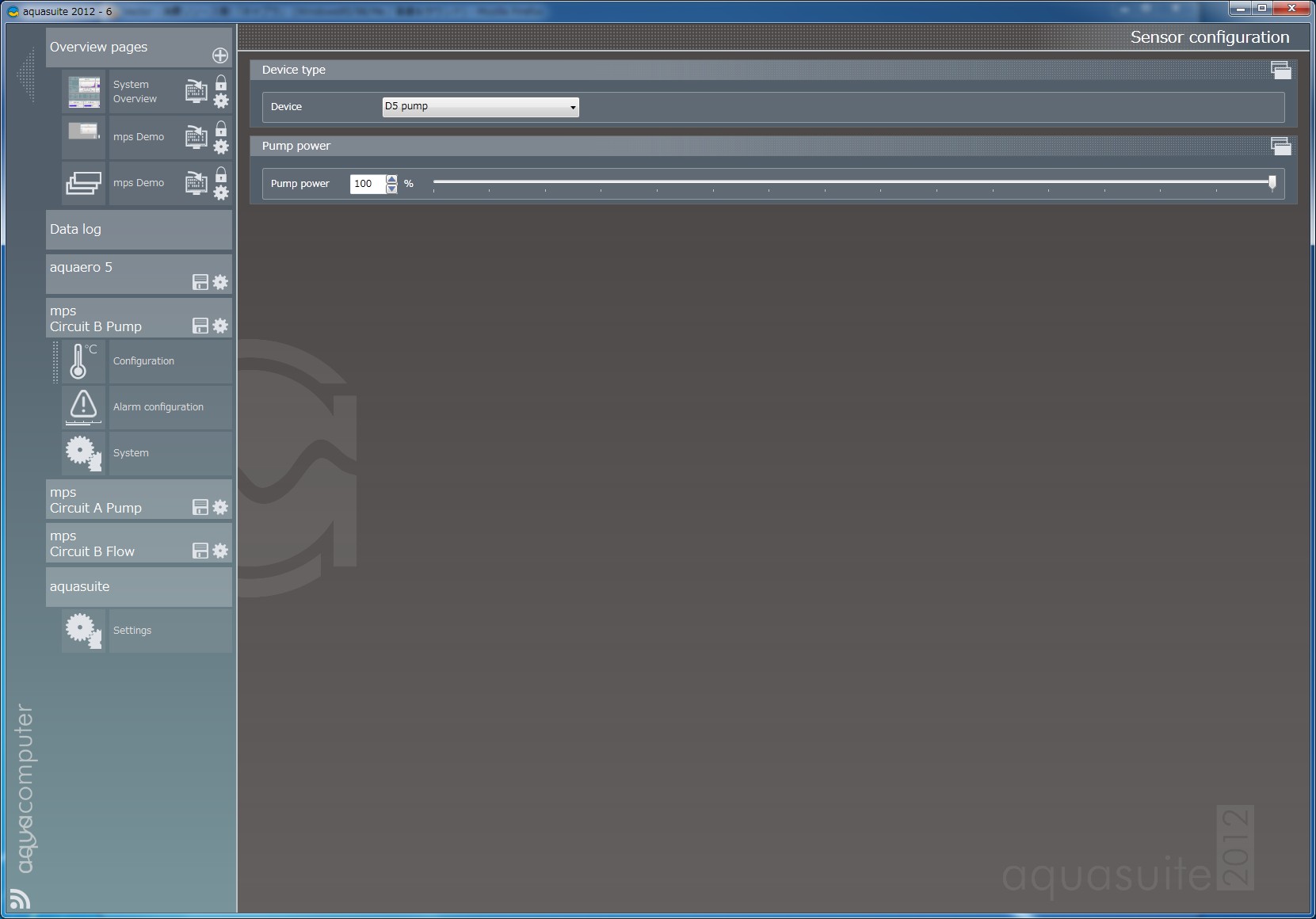Open gear of mps Demo with stacked-pages icon
Viewport: 1316px width, 919px height.
pos(221,193)
